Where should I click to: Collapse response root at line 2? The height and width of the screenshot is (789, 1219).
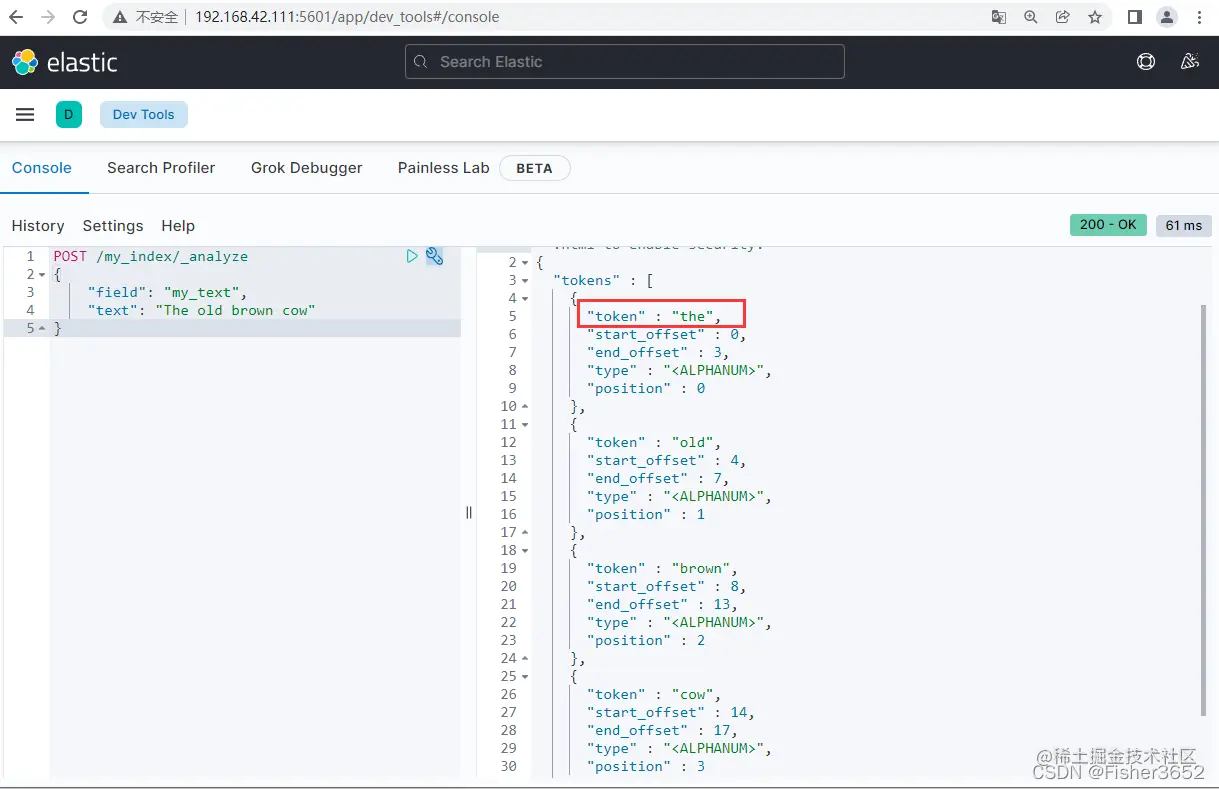524,262
